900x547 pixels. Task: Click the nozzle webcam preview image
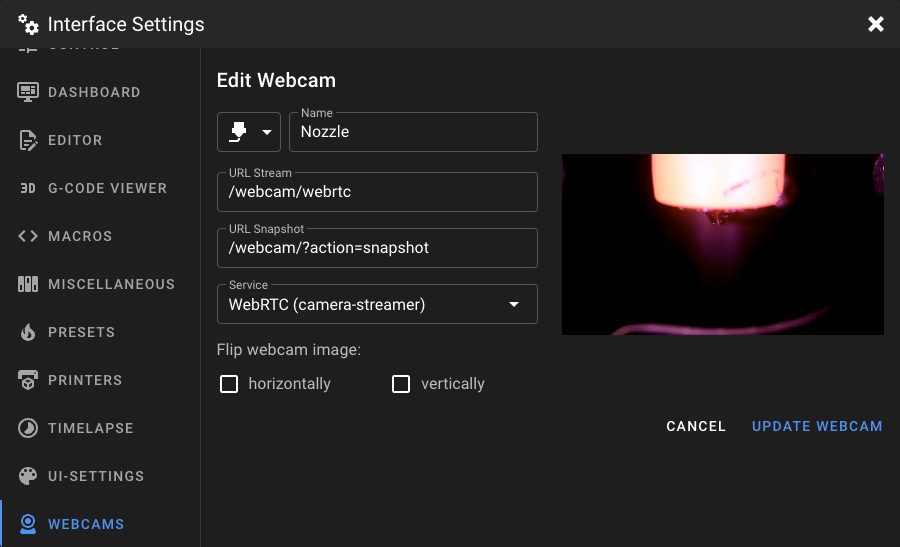pos(723,245)
